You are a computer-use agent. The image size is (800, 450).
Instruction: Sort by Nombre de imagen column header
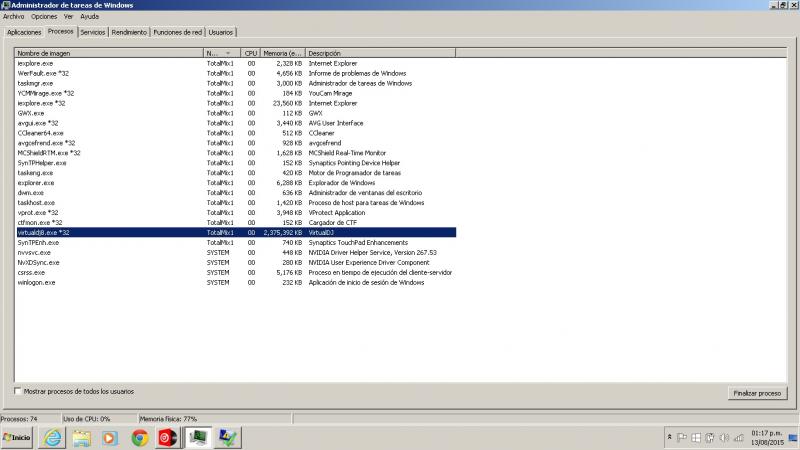pyautogui.click(x=109, y=53)
